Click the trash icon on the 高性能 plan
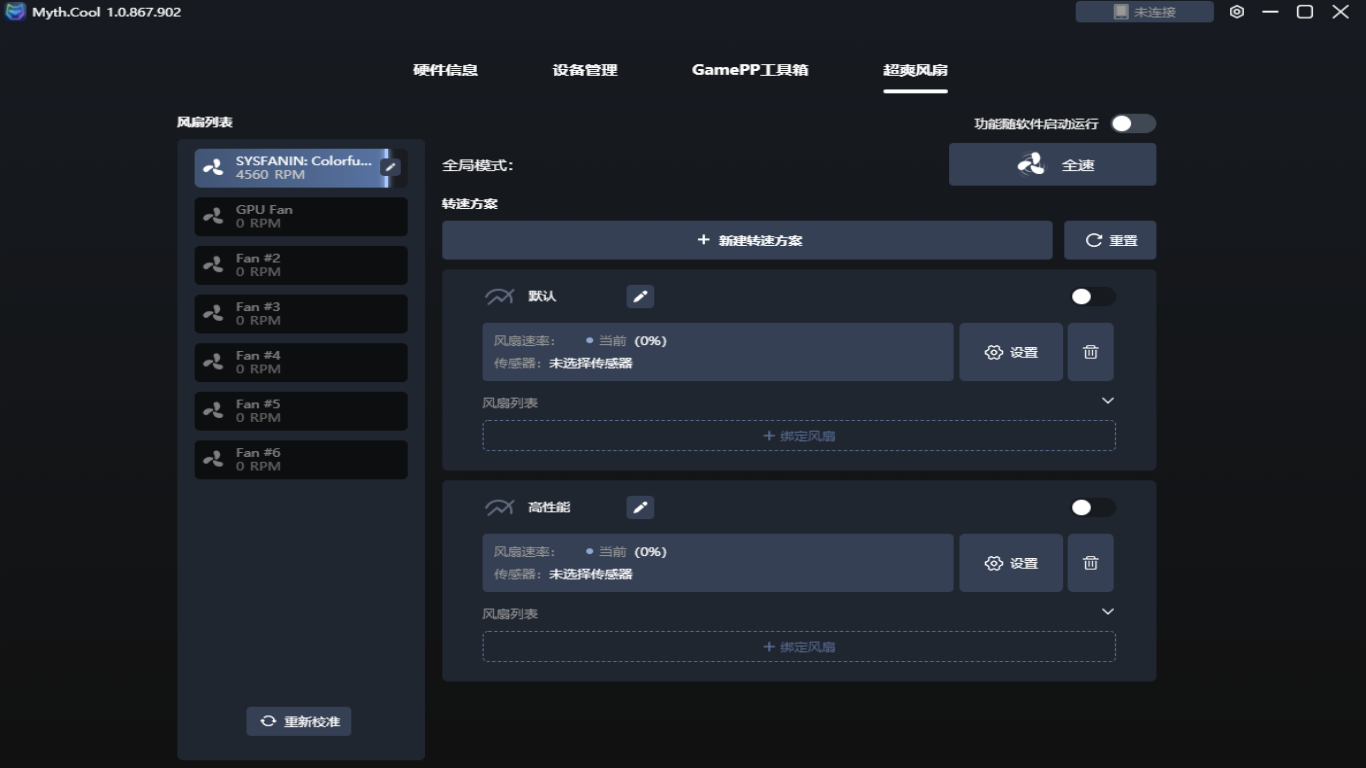Image resolution: width=1366 pixels, height=768 pixels. pyautogui.click(x=1090, y=562)
